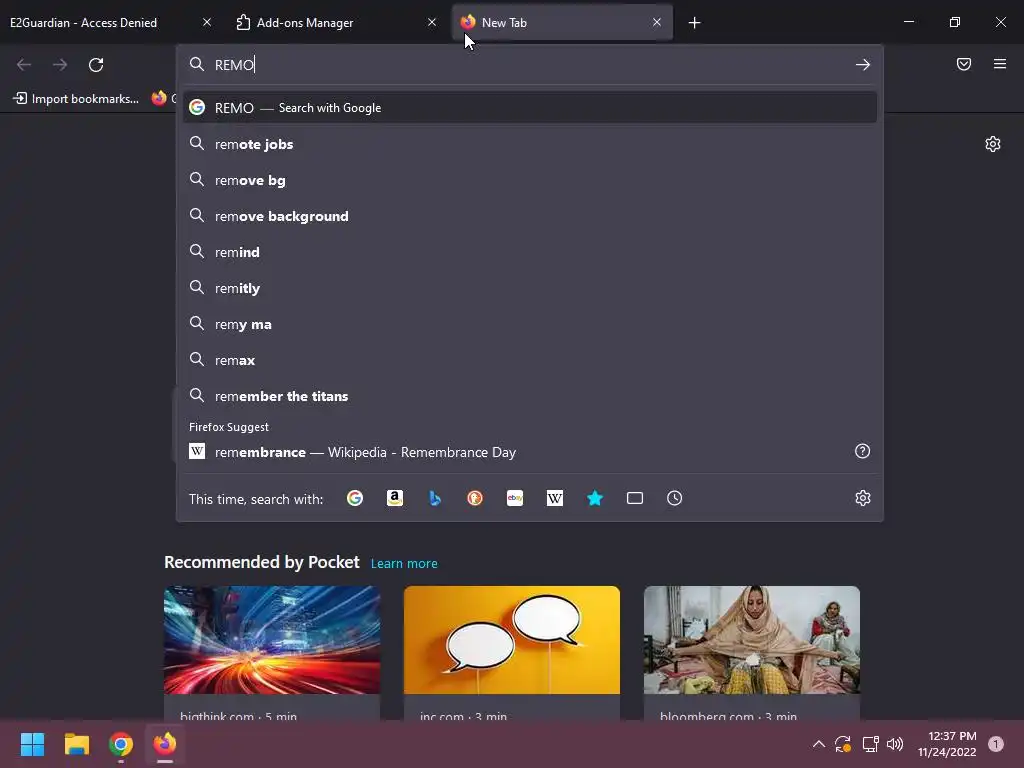Choose 'remitly' suggestion
This screenshot has width=1024, height=768.
(530, 288)
